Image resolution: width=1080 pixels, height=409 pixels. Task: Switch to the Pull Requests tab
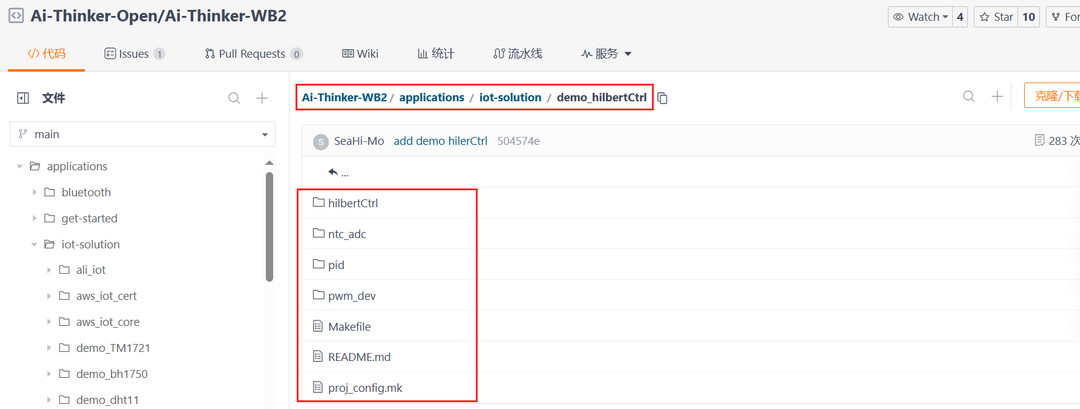pos(253,54)
